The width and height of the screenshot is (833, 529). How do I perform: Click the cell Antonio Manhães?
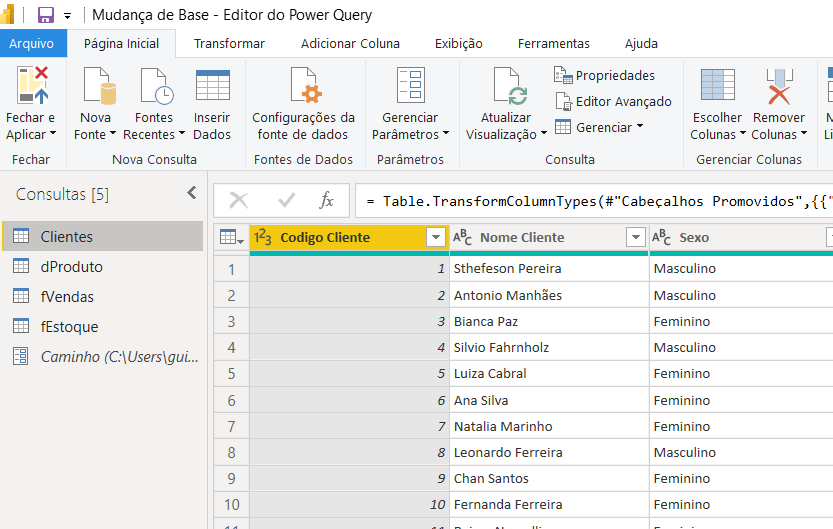pos(549,295)
